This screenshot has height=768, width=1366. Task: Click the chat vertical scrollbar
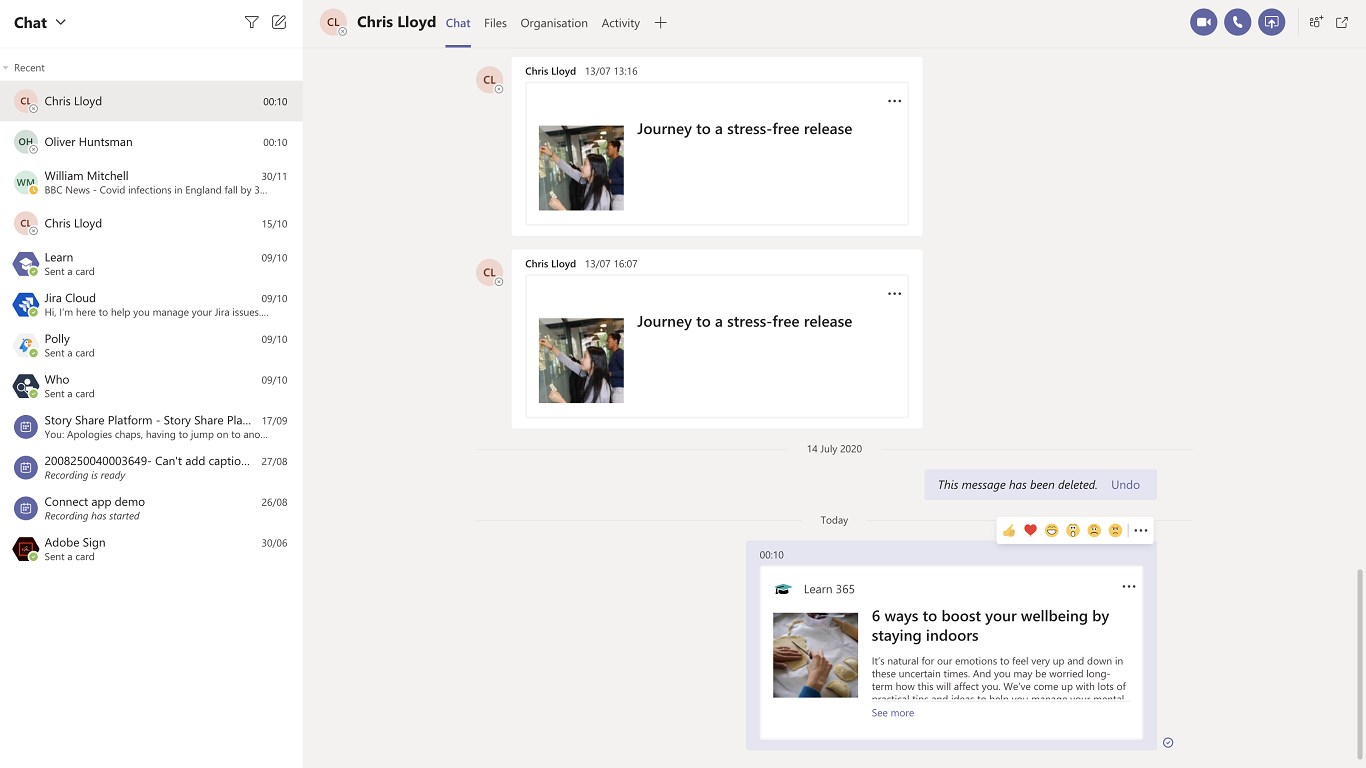tap(1359, 664)
